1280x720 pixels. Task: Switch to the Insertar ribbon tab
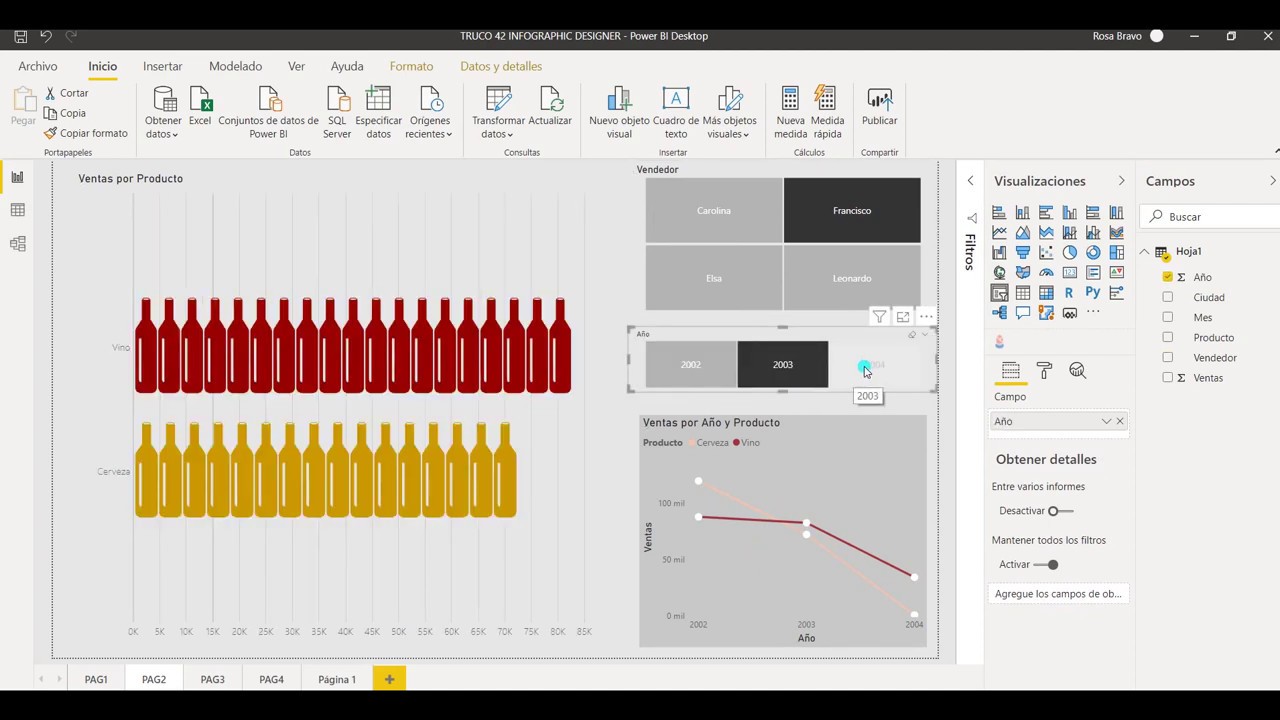pyautogui.click(x=162, y=66)
